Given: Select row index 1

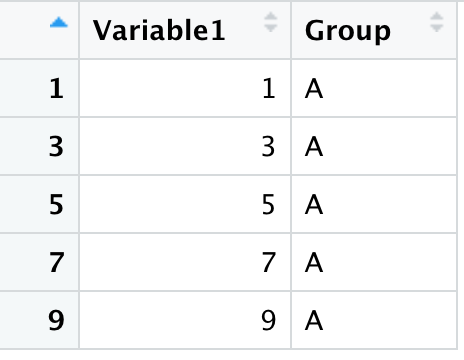Looking at the screenshot, I should [x=39, y=88].
